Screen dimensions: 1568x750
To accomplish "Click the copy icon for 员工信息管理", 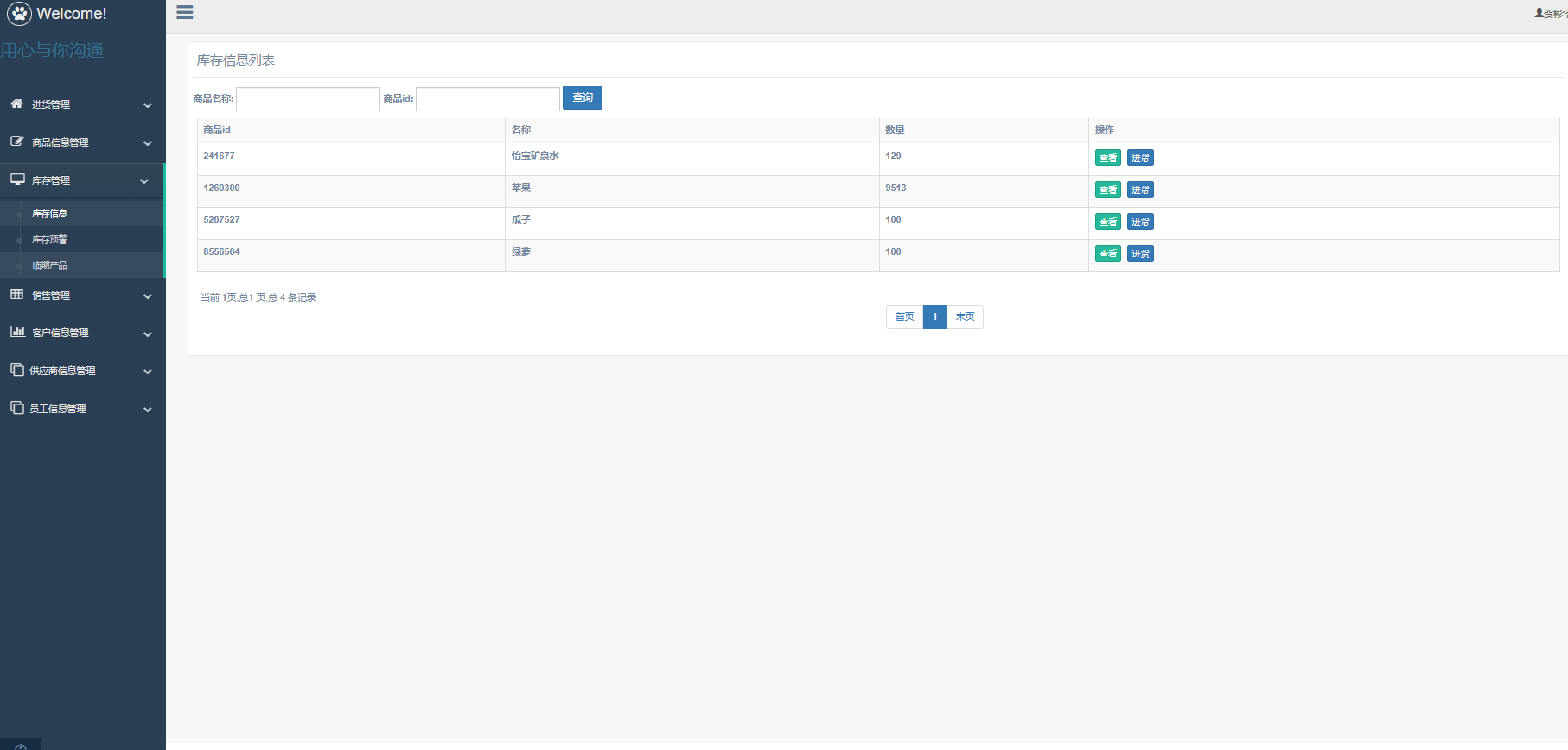I will point(16,408).
